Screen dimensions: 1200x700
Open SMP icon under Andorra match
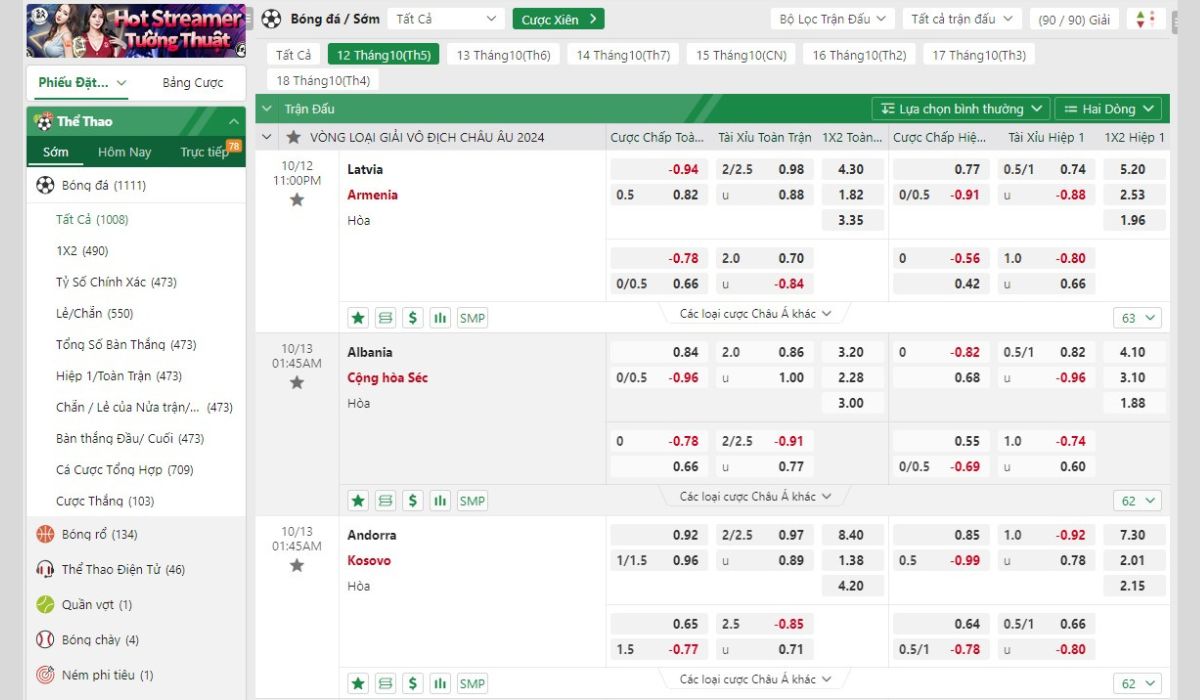pyautogui.click(x=472, y=684)
